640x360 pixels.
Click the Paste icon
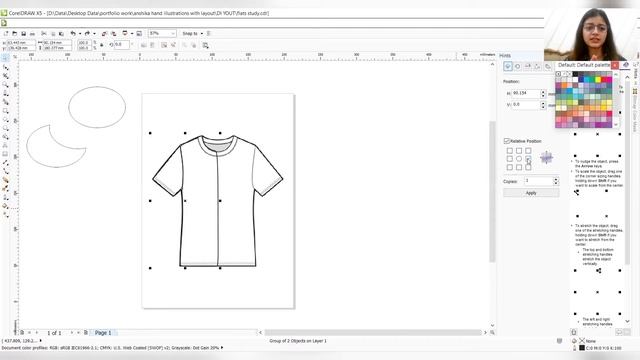coord(61,33)
